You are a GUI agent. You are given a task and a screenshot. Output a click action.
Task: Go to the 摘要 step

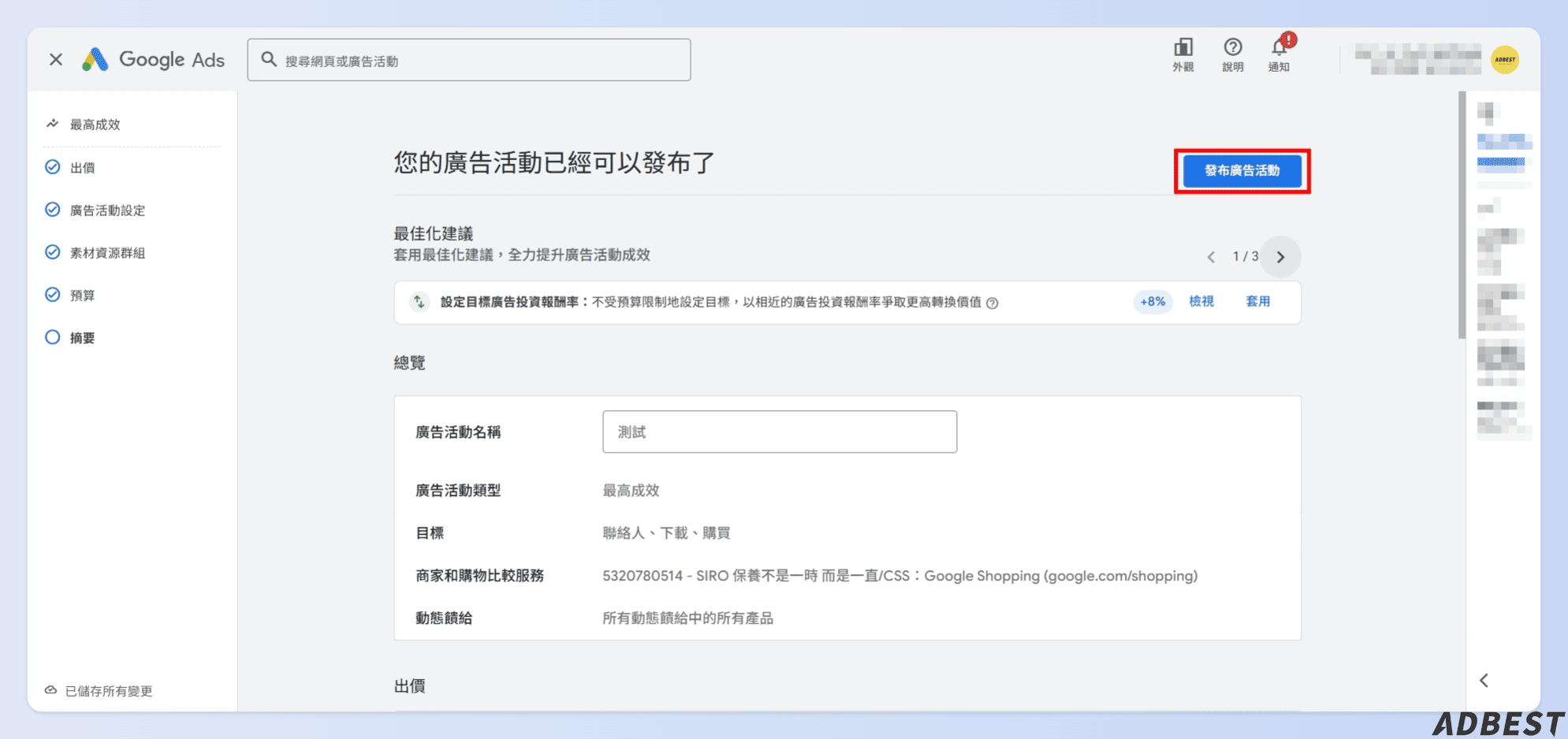pyautogui.click(x=83, y=338)
